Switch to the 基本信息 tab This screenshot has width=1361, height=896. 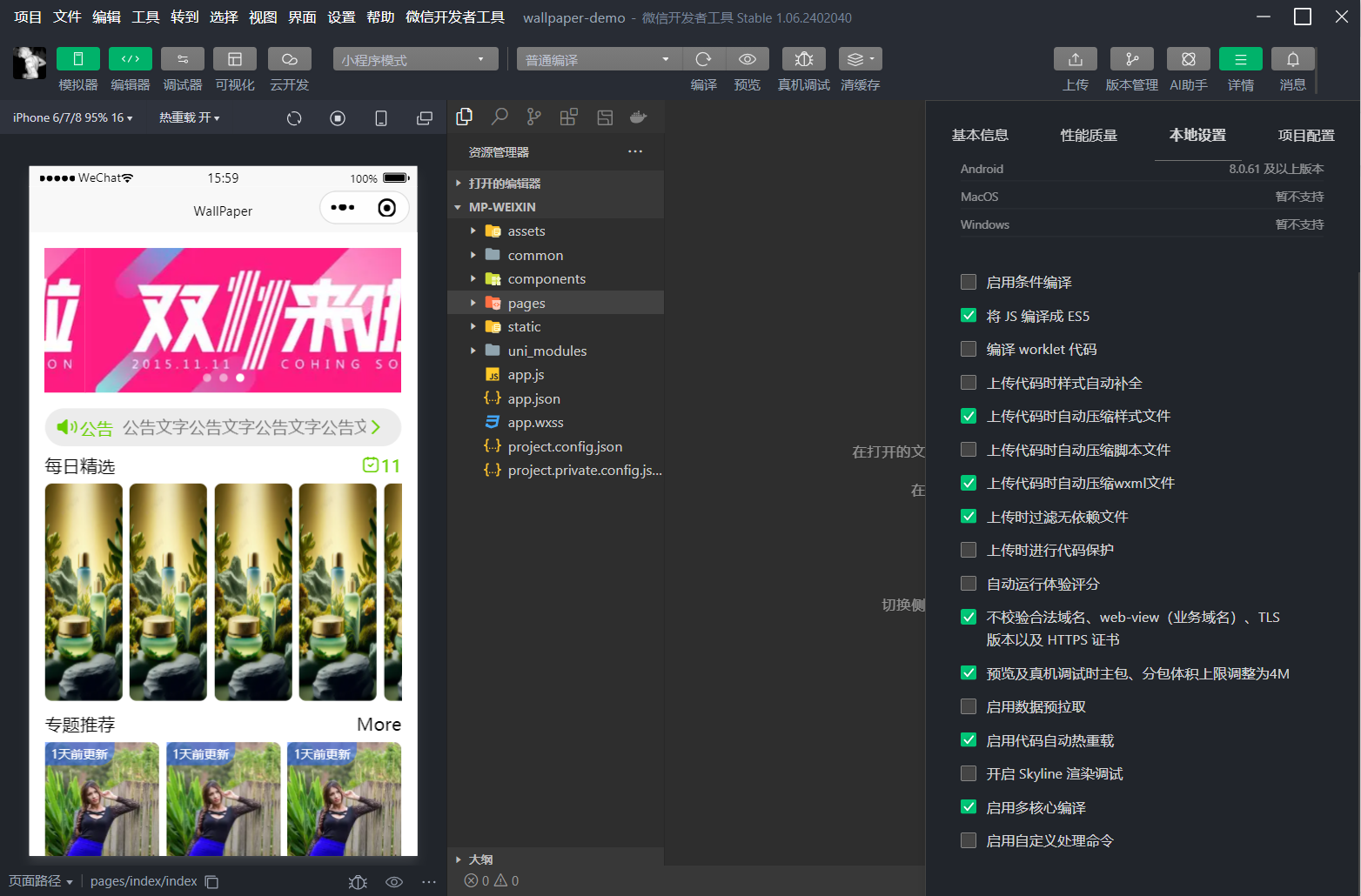(x=980, y=135)
